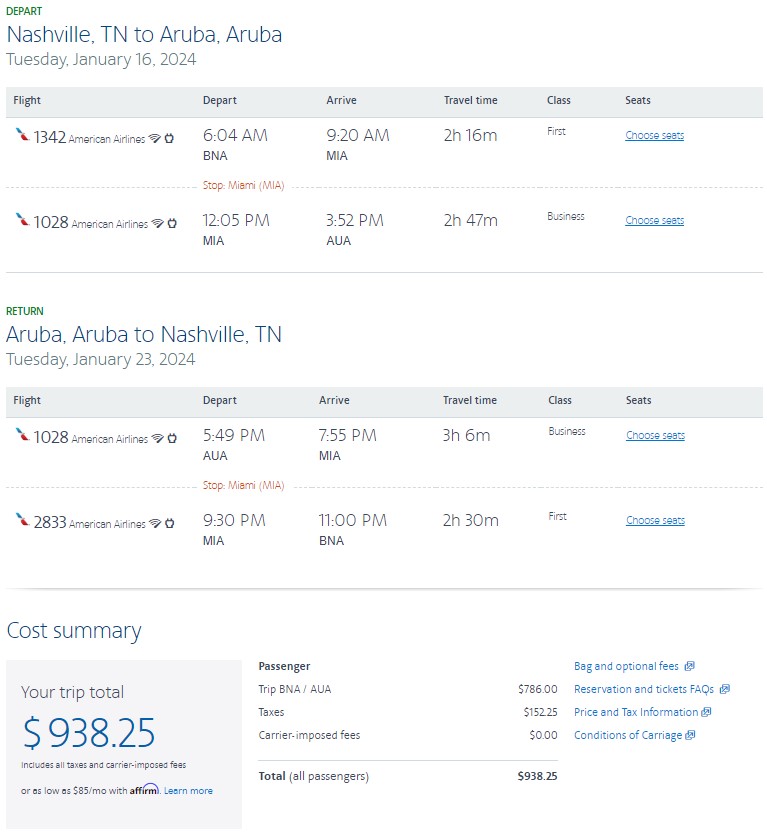The height and width of the screenshot is (832, 767).
Task: Click the power outlet icon on flight 2833
Action: (x=170, y=523)
